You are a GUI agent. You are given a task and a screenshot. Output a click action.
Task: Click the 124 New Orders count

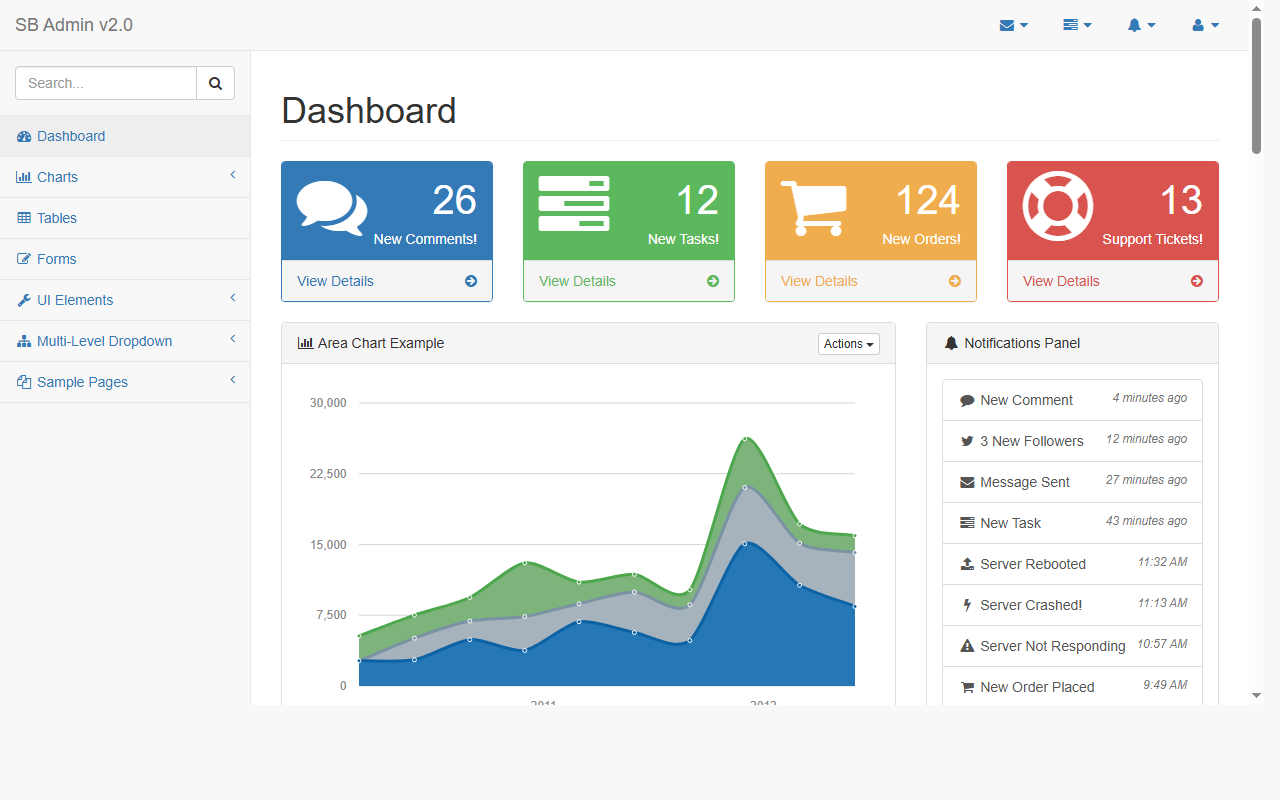(x=927, y=200)
